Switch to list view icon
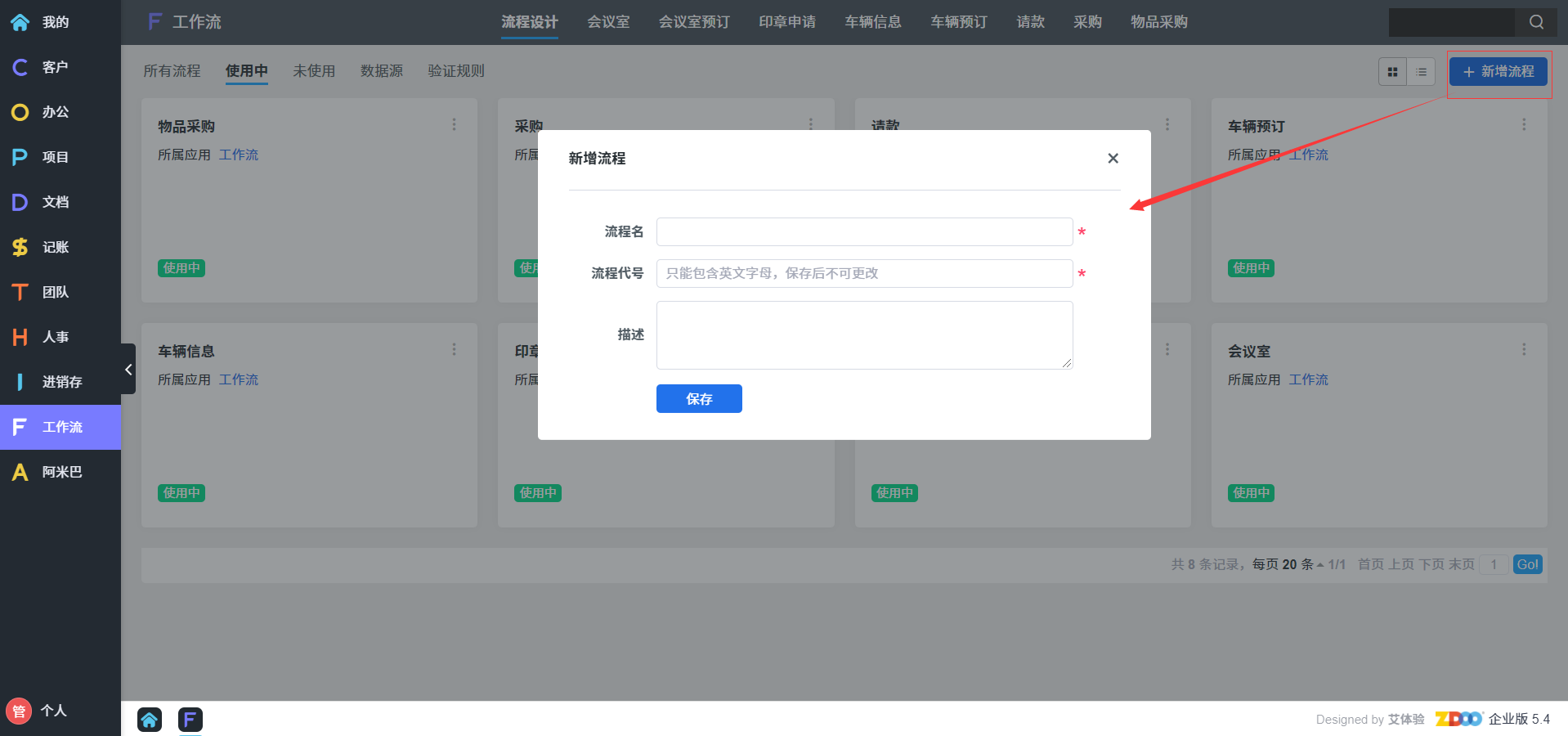Viewport: 1568px width, 736px height. [x=1422, y=72]
